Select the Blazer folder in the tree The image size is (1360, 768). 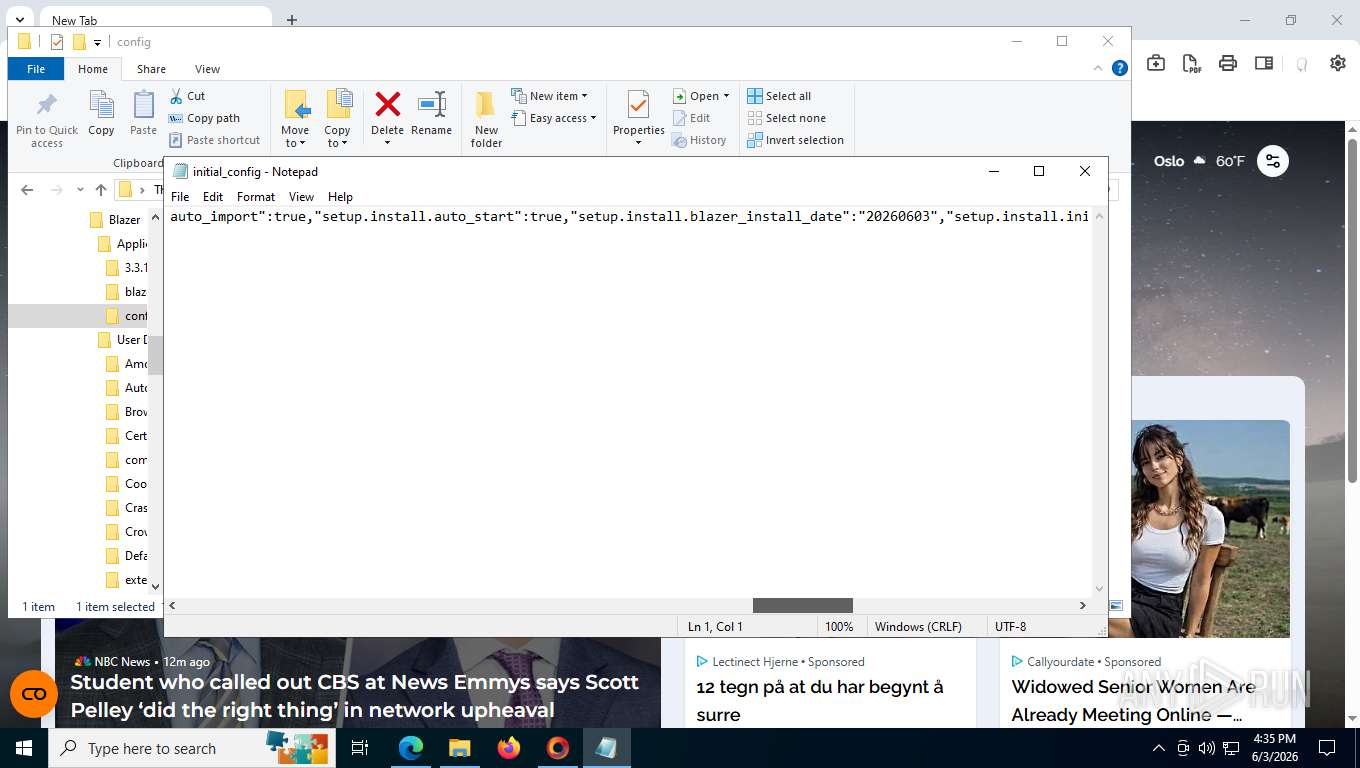point(115,220)
